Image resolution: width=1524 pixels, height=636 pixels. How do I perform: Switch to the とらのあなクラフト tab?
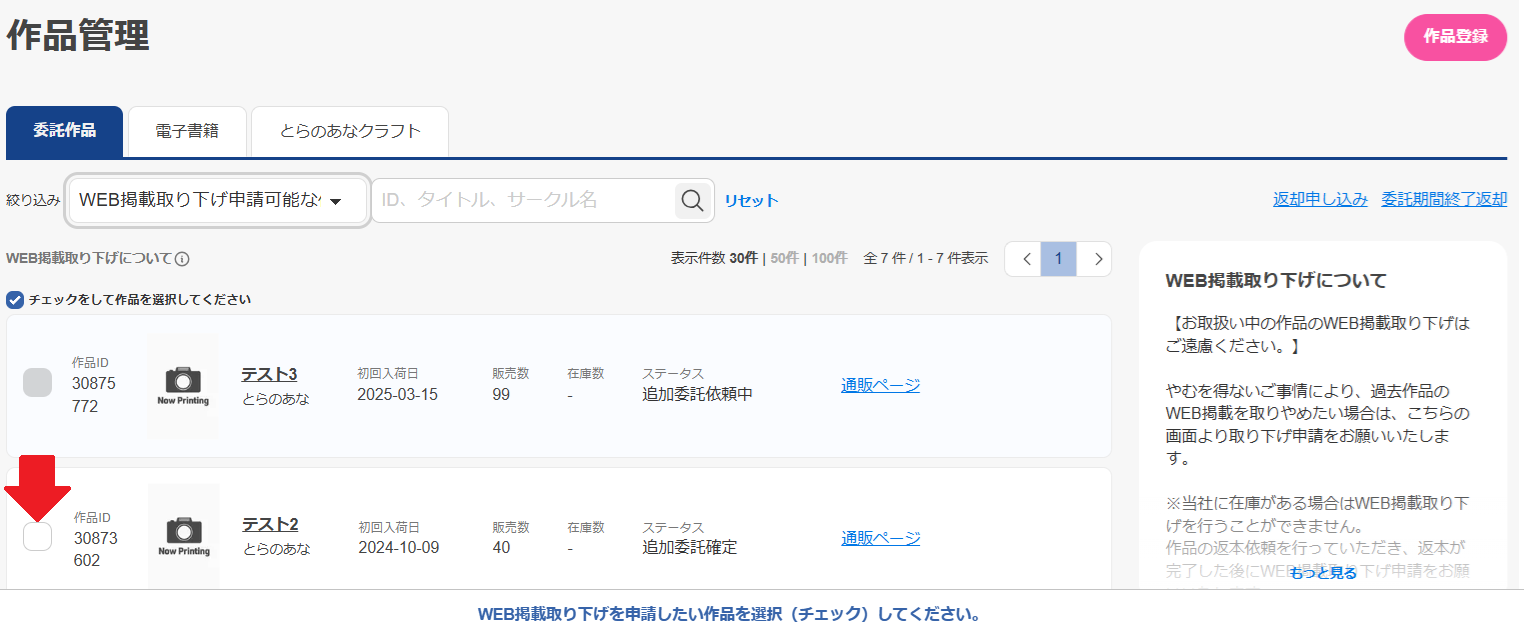pos(349,131)
